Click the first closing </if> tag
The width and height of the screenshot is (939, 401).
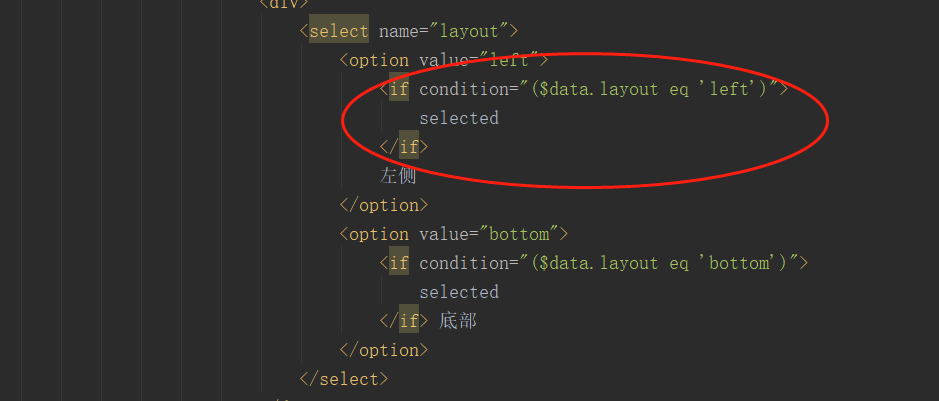coord(403,147)
